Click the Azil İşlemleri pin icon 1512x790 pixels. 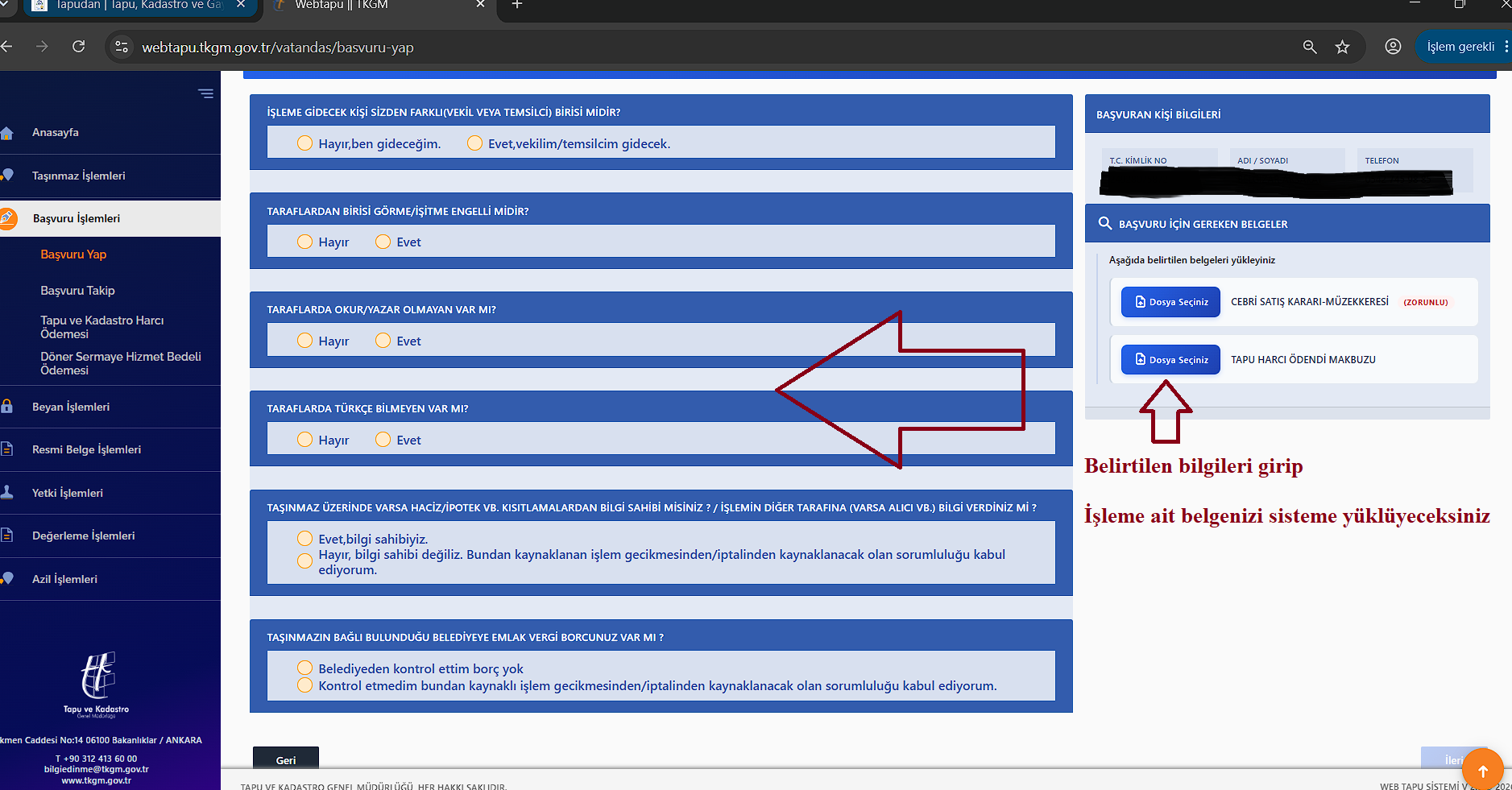pyautogui.click(x=7, y=578)
